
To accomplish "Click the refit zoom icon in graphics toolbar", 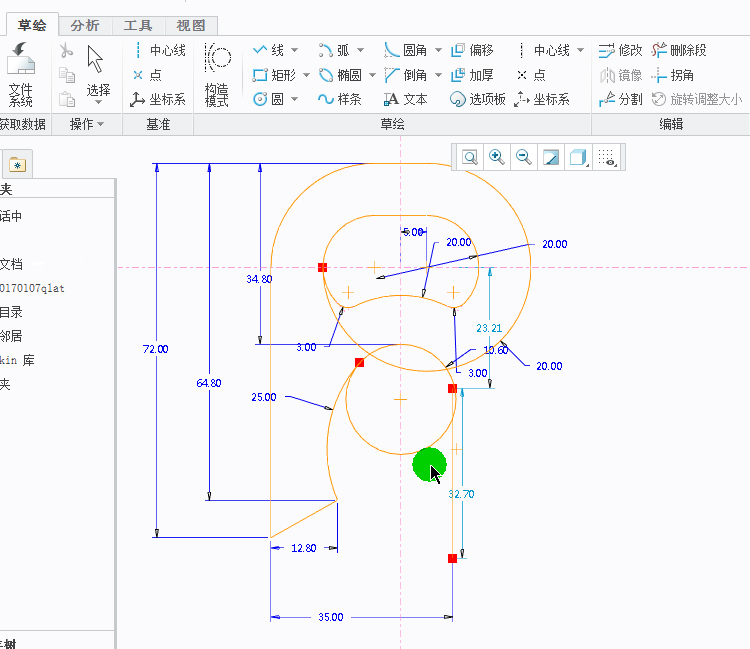I will pyautogui.click(x=470, y=157).
